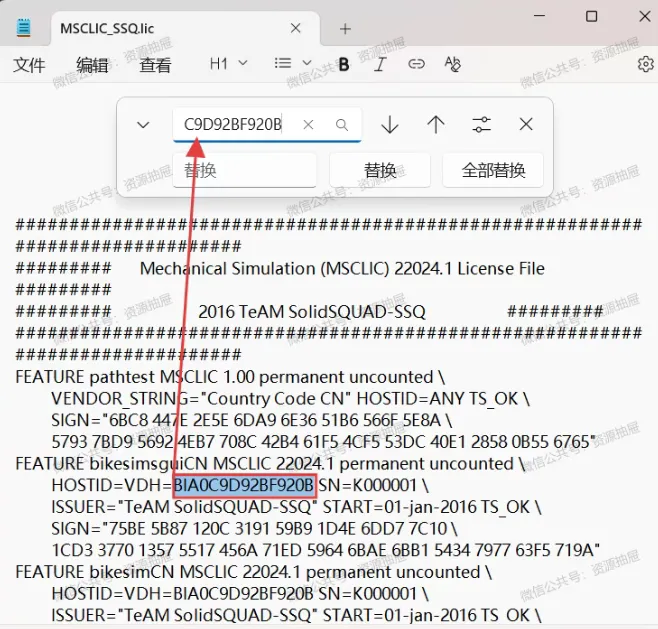Maximize the Notepad window

pos(592,16)
